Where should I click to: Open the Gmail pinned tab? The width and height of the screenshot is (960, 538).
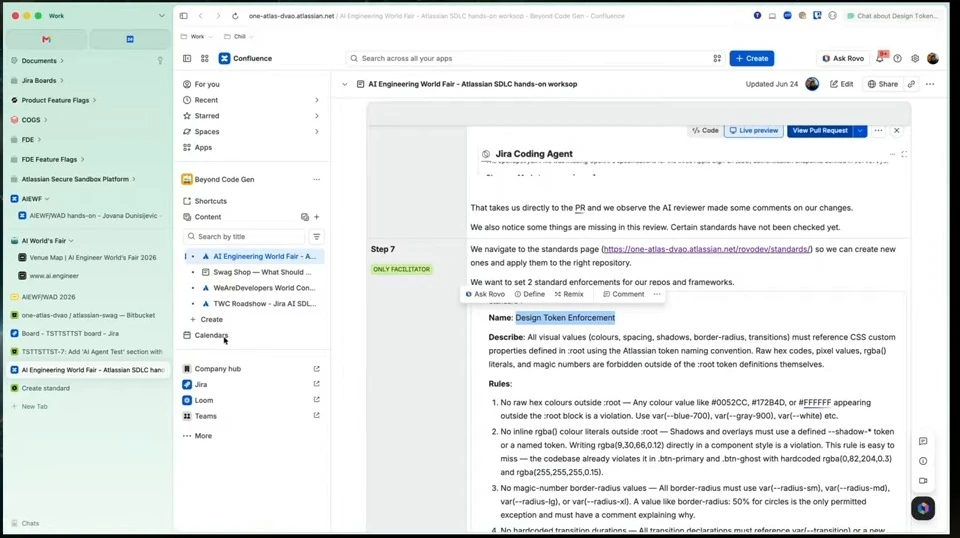46,39
